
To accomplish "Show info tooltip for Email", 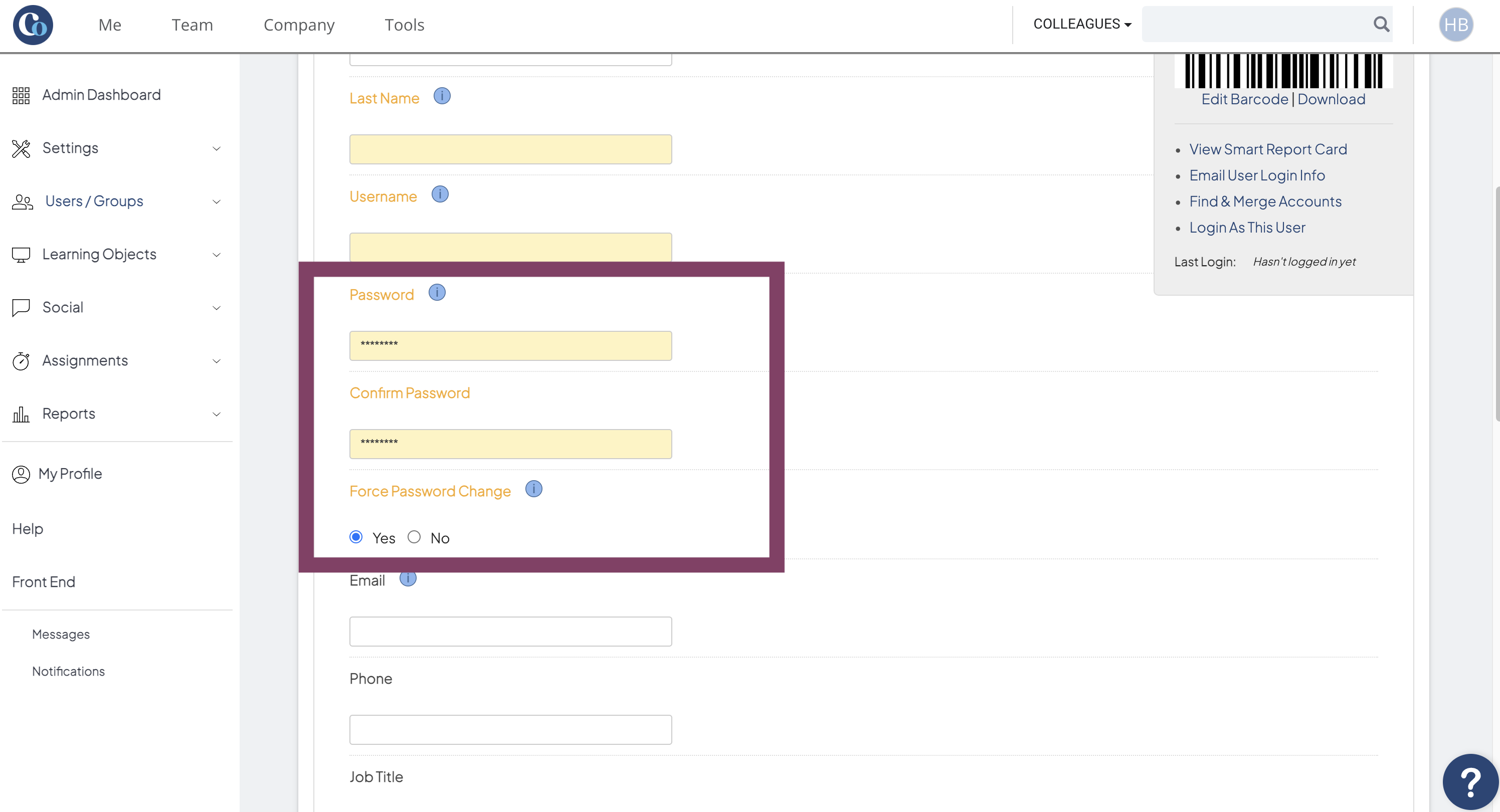I will click(408, 578).
